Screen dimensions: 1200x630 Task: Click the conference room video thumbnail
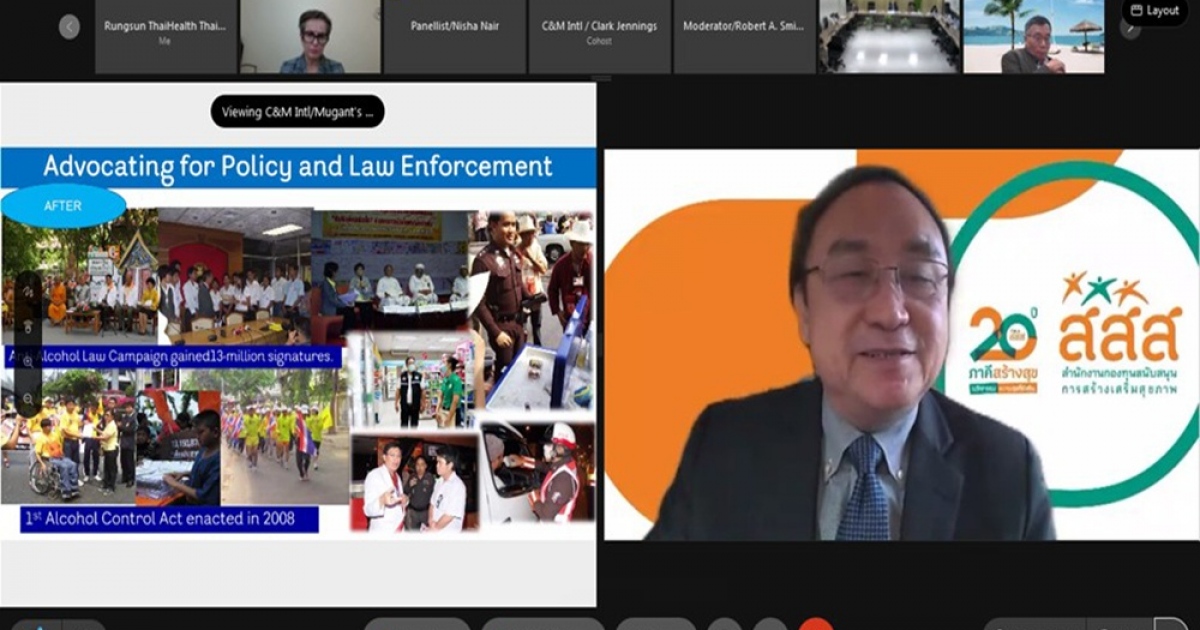click(x=888, y=36)
